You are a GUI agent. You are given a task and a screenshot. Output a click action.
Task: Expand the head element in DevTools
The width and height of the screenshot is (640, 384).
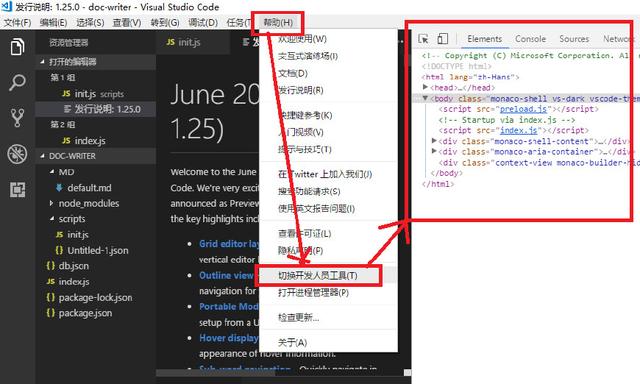425,87
